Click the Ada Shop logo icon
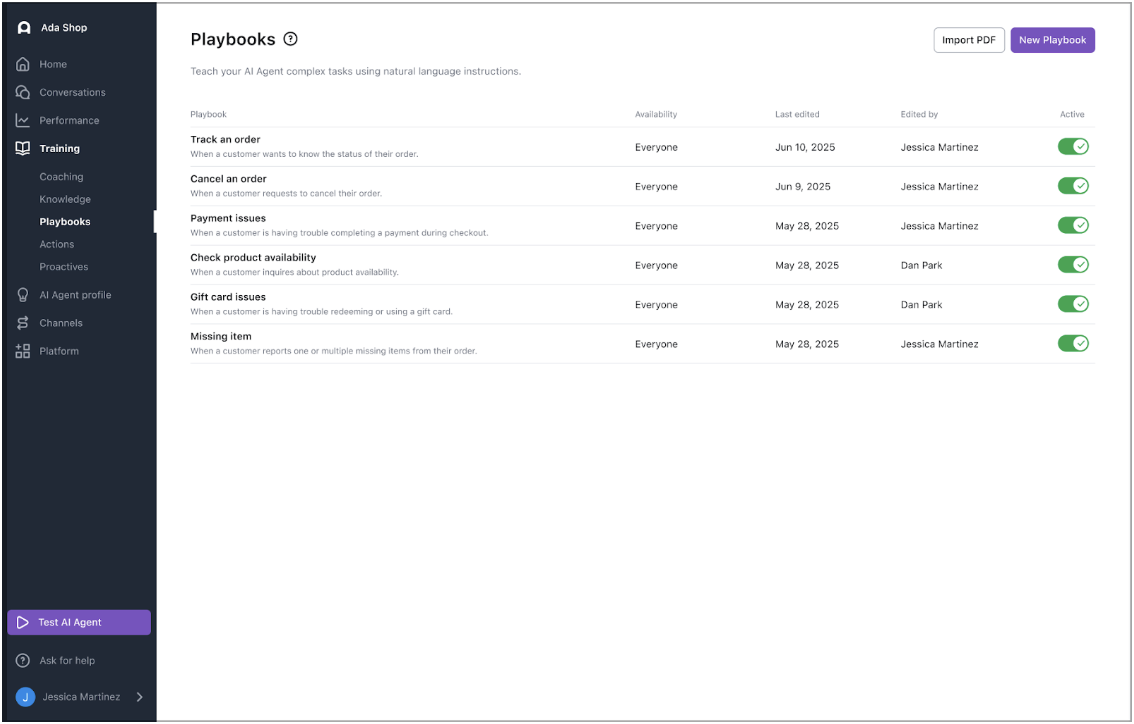 click(24, 27)
